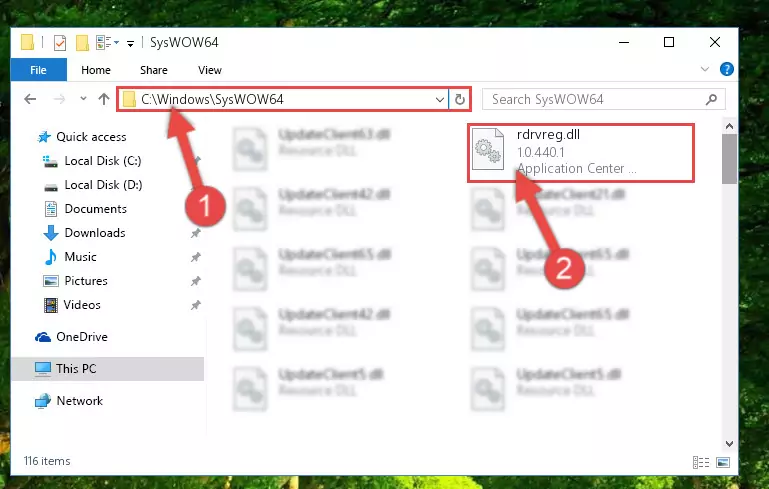Click the search magnifier icon
This screenshot has height=489, width=769.
[x=711, y=100]
